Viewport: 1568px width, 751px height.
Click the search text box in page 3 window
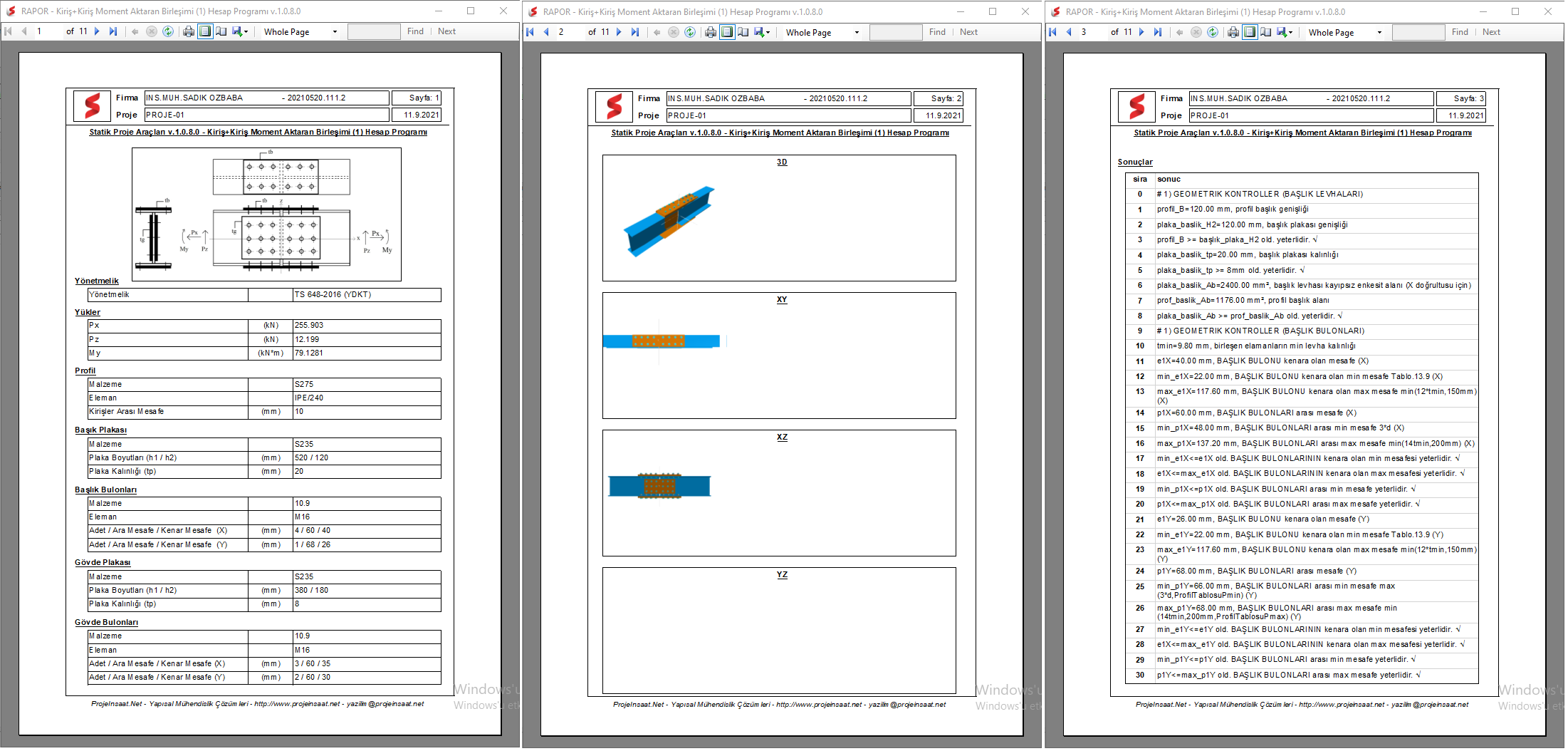pyautogui.click(x=1418, y=32)
